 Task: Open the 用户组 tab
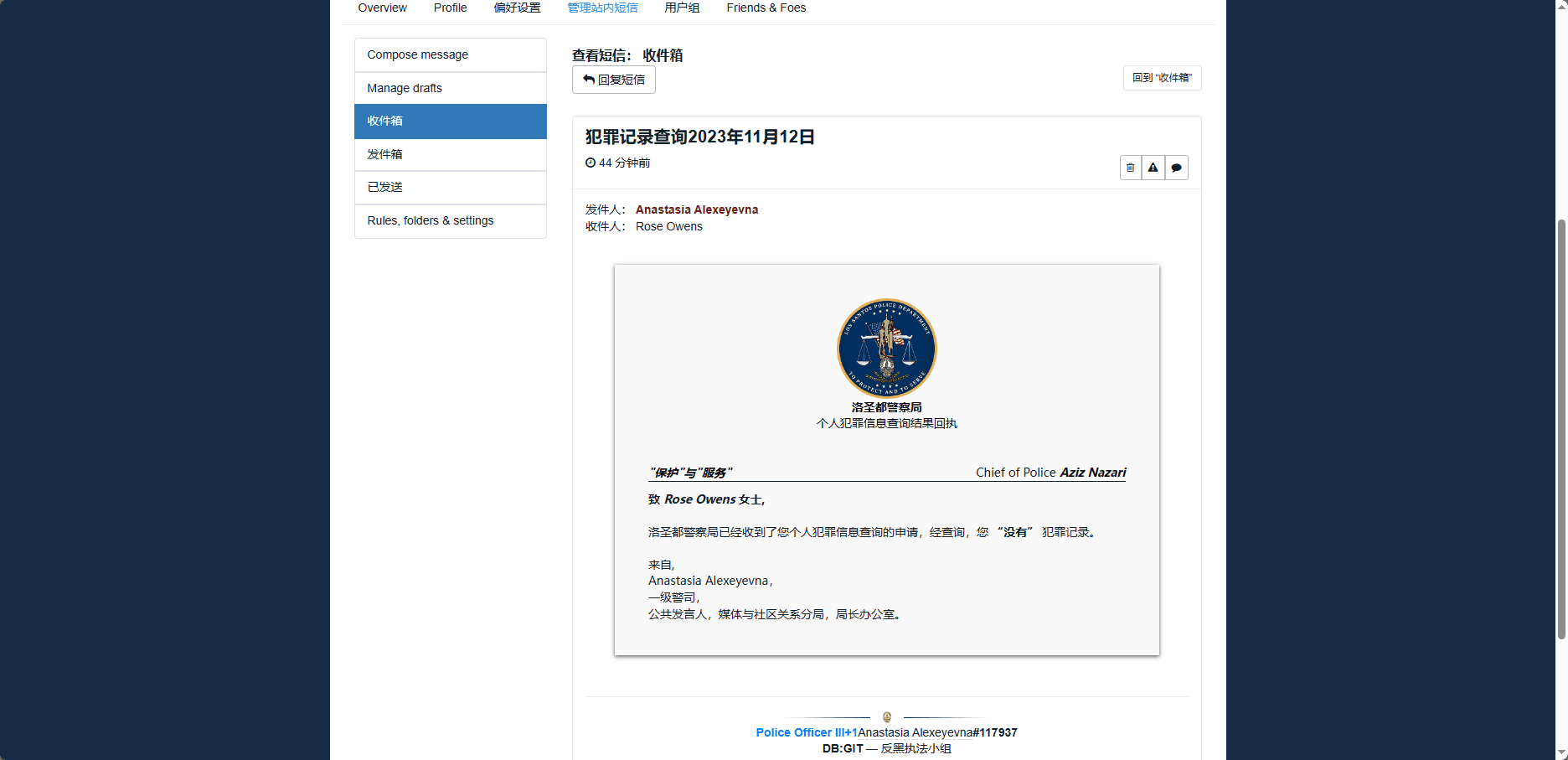coord(683,8)
